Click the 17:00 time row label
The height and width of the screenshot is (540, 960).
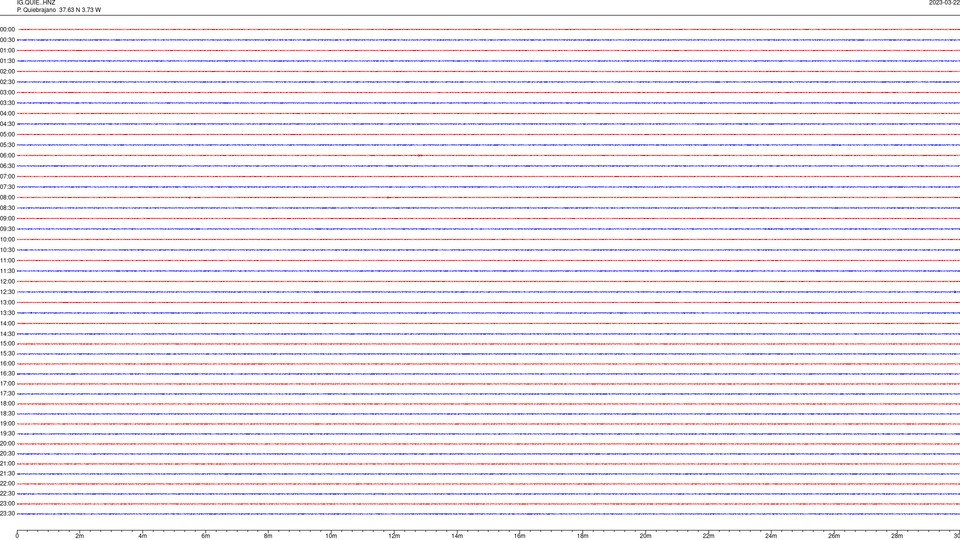7,384
